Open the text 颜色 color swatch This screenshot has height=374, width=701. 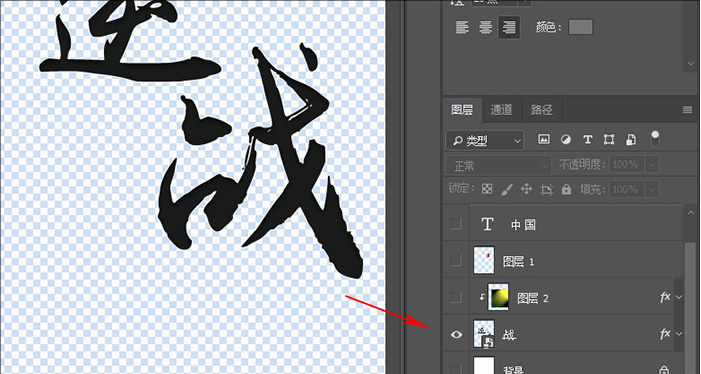point(580,27)
